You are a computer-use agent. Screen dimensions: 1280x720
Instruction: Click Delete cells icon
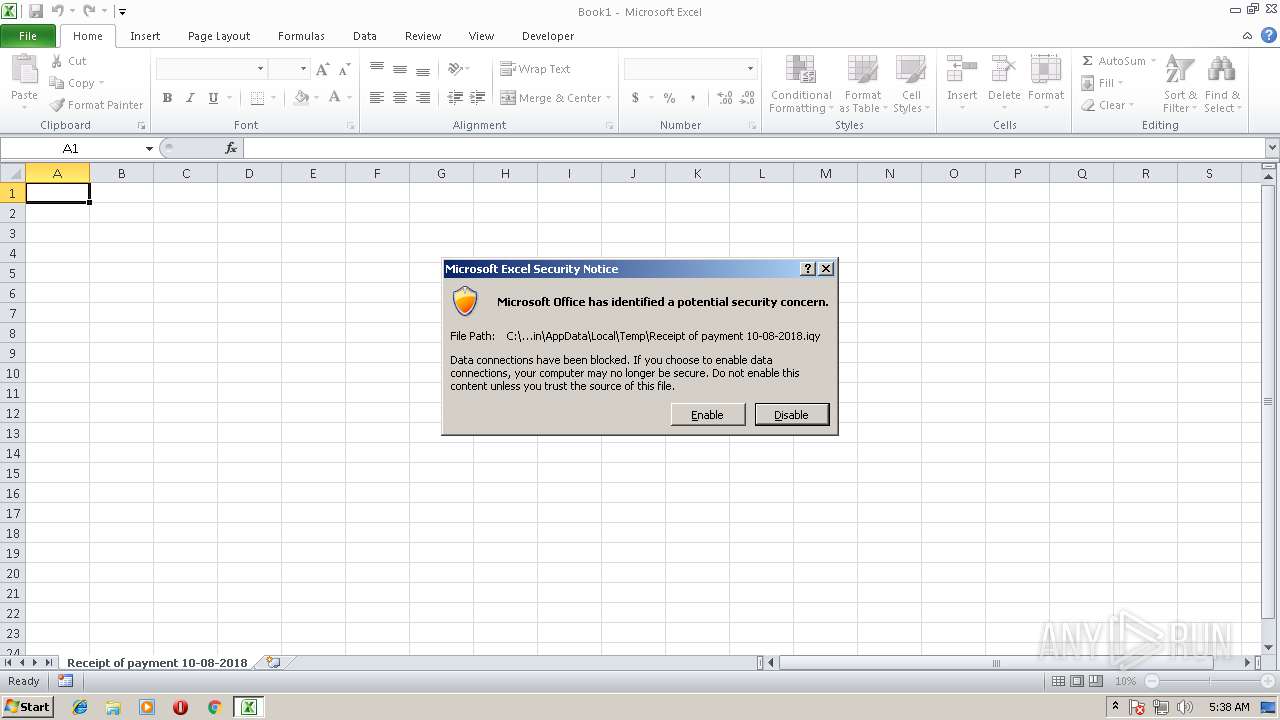click(x=1004, y=69)
